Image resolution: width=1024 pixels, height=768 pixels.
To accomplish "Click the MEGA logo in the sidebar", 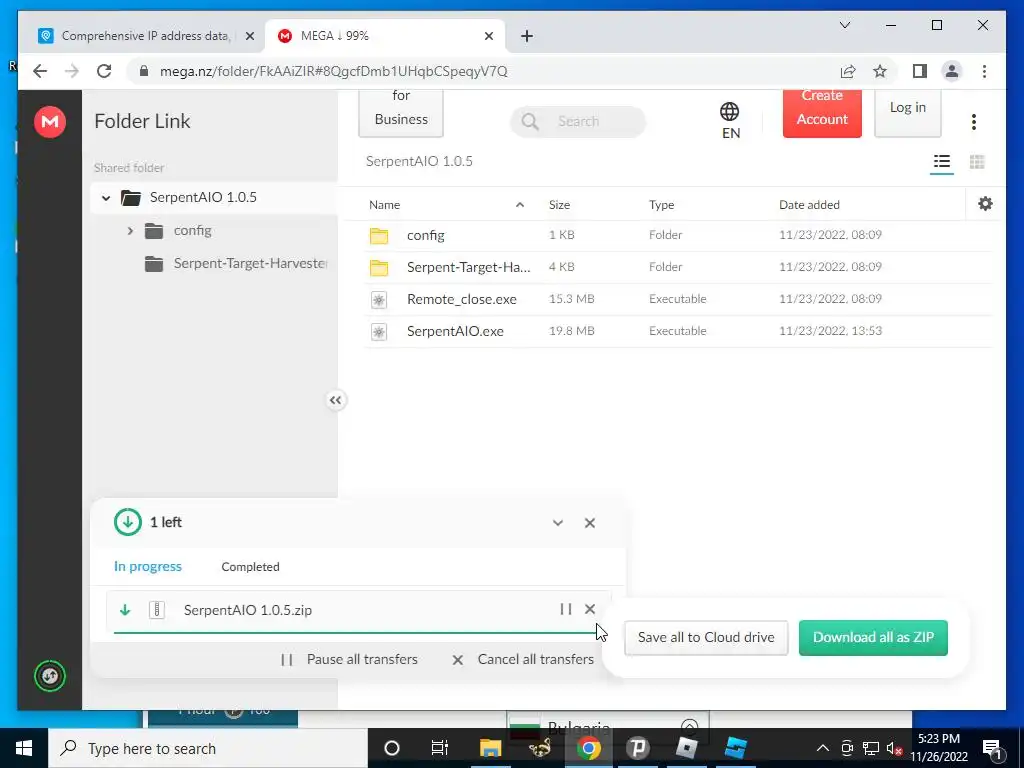I will pos(50,121).
